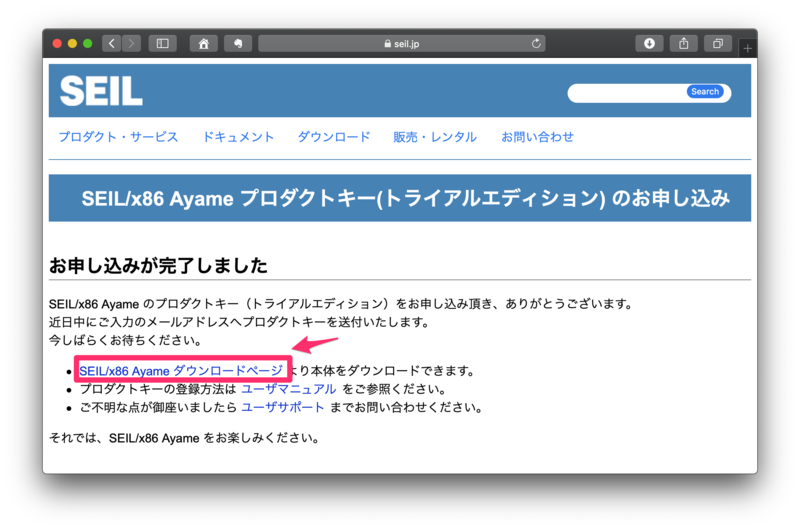
Task: Add a new tab with plus button
Action: pos(747,48)
